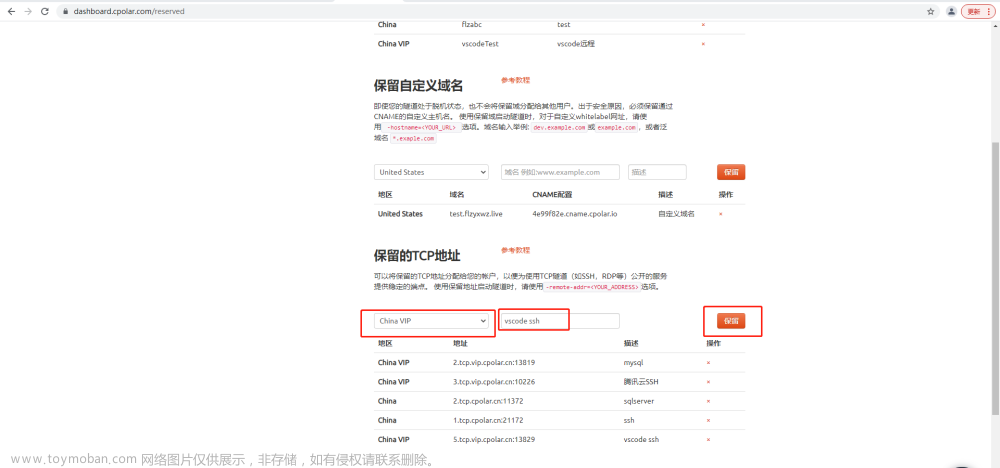
Task: Click the TCP description field 'vscode ssh'
Action: point(560,321)
